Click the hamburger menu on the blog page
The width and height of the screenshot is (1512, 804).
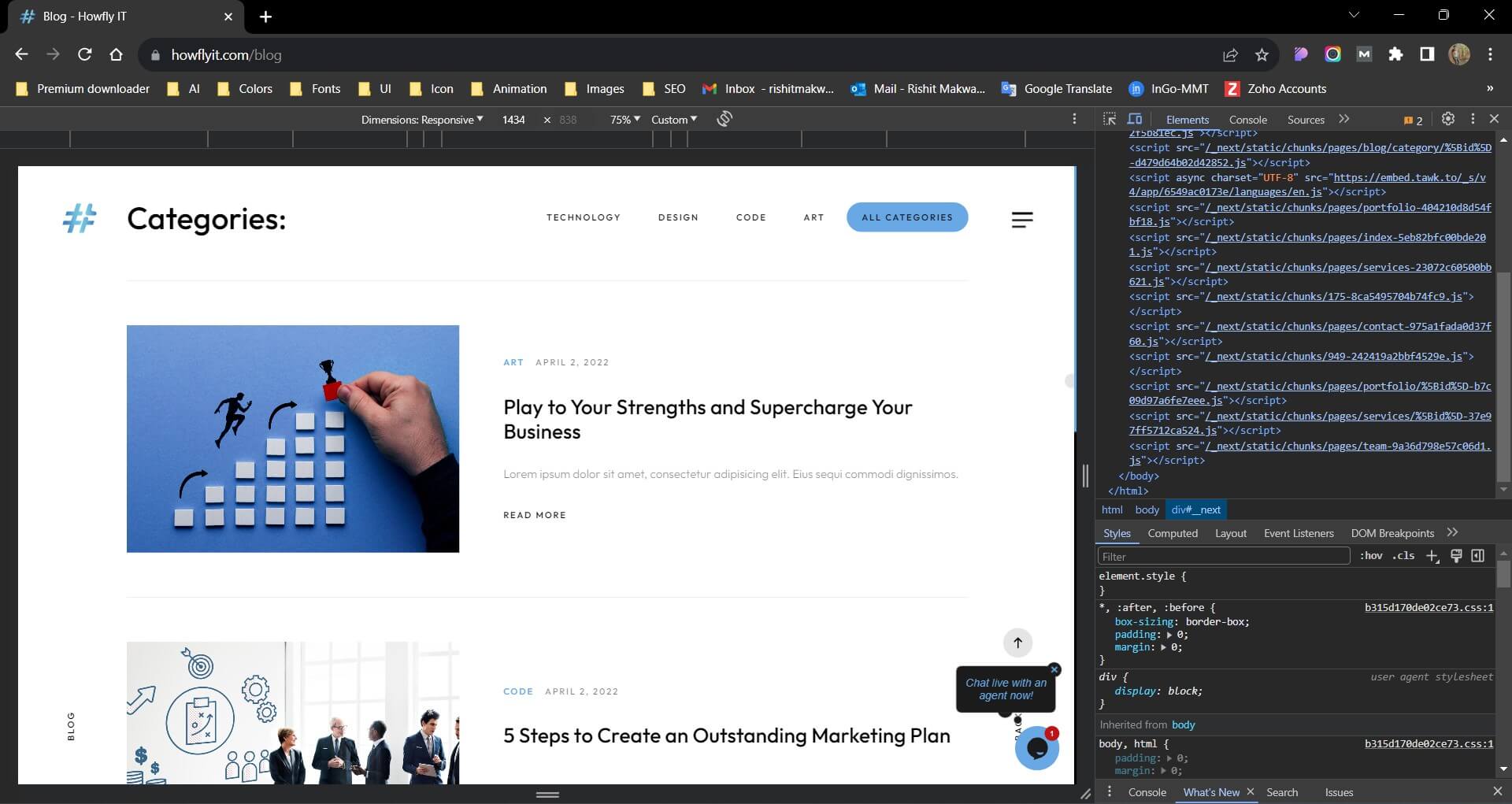pos(1021,220)
